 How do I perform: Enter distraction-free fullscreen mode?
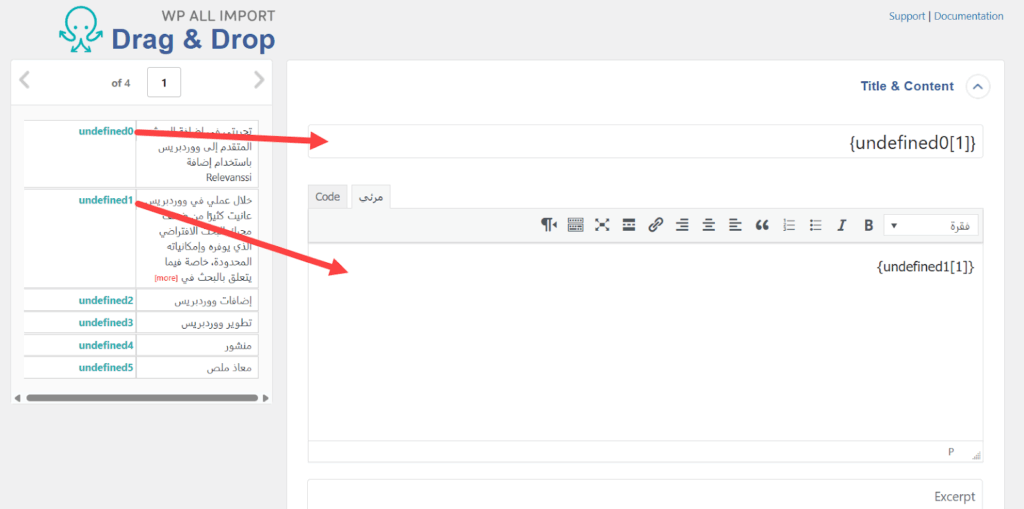[x=602, y=225]
